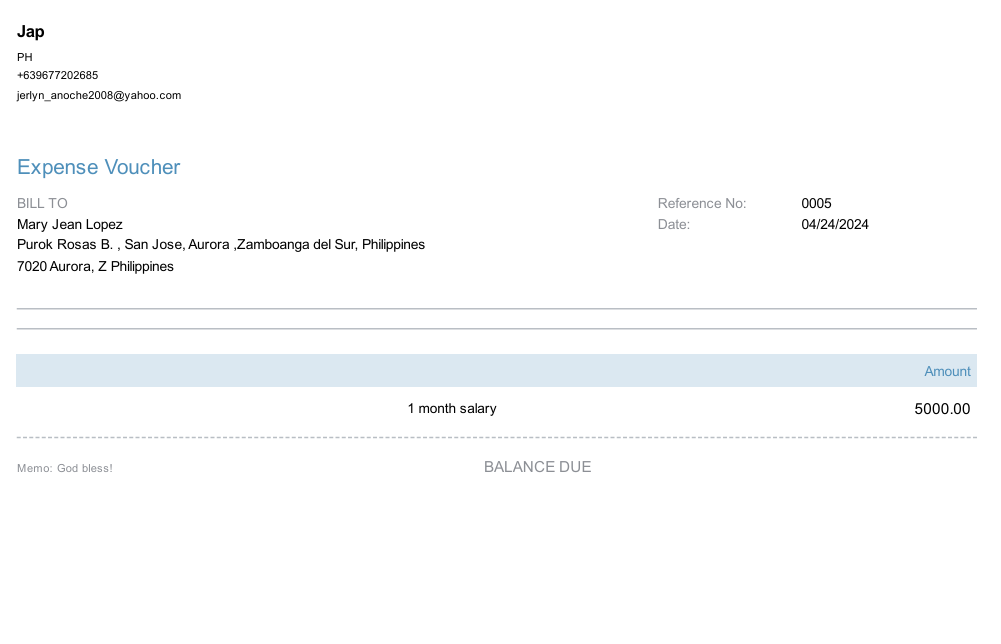Select the 1 month salary description
Screen dimensions: 1001x644
[452, 408]
